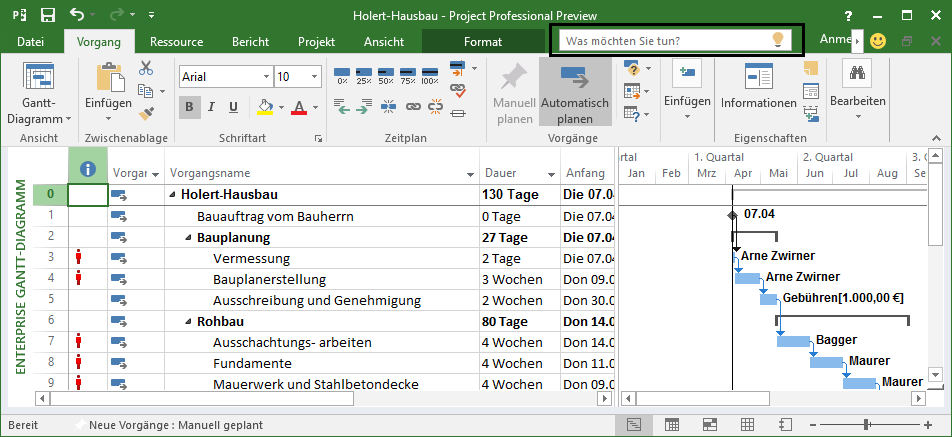
Task: Indent the task with right green arrow
Action: coord(364,107)
